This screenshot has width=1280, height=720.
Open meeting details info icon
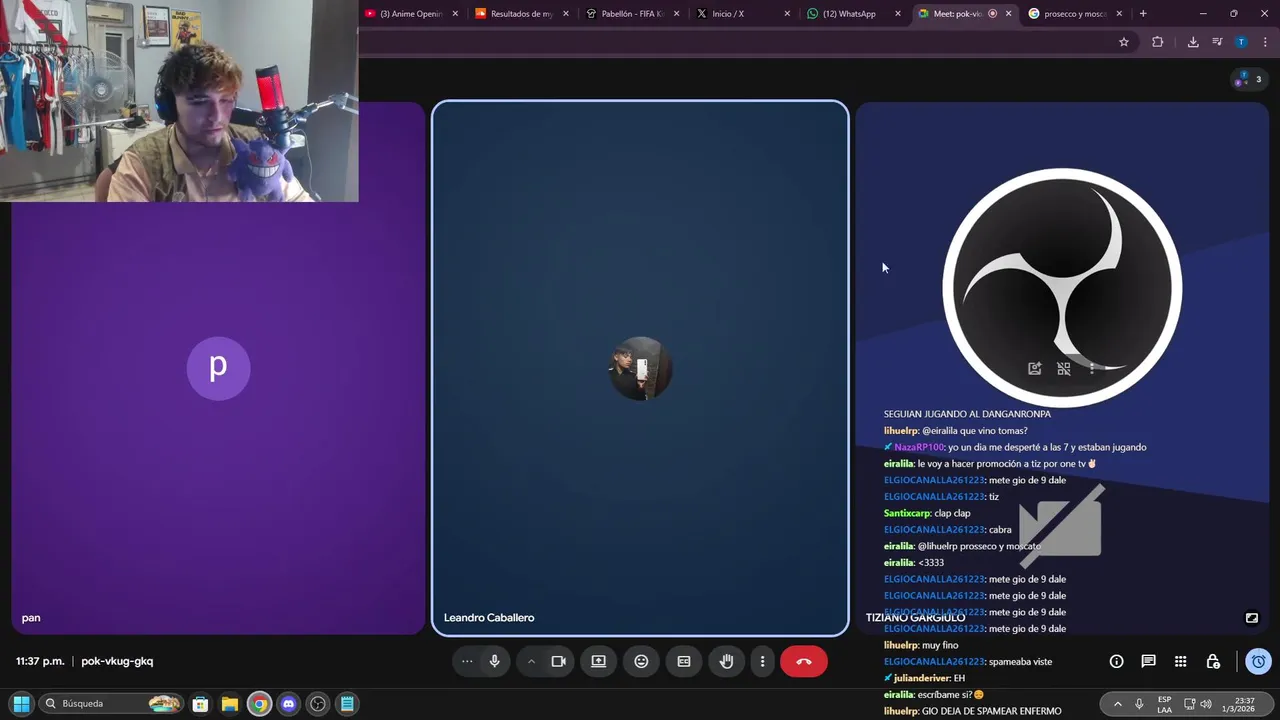pyautogui.click(x=1117, y=661)
